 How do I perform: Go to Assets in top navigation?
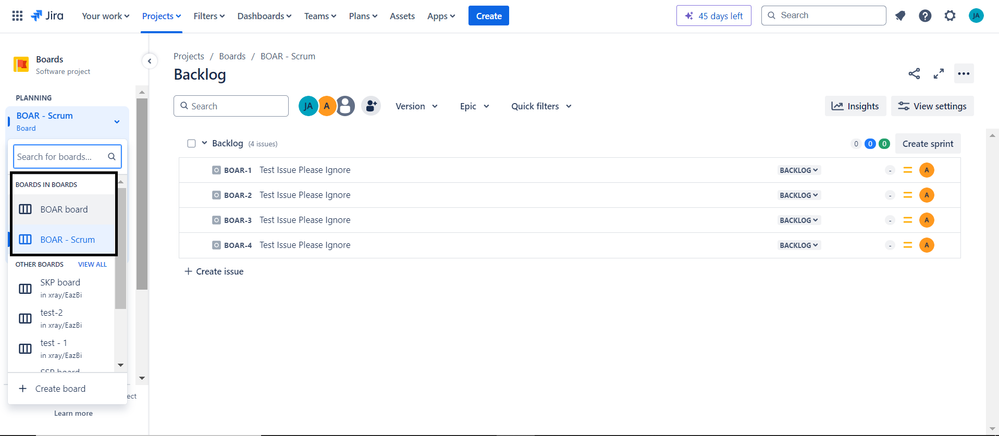pos(402,16)
